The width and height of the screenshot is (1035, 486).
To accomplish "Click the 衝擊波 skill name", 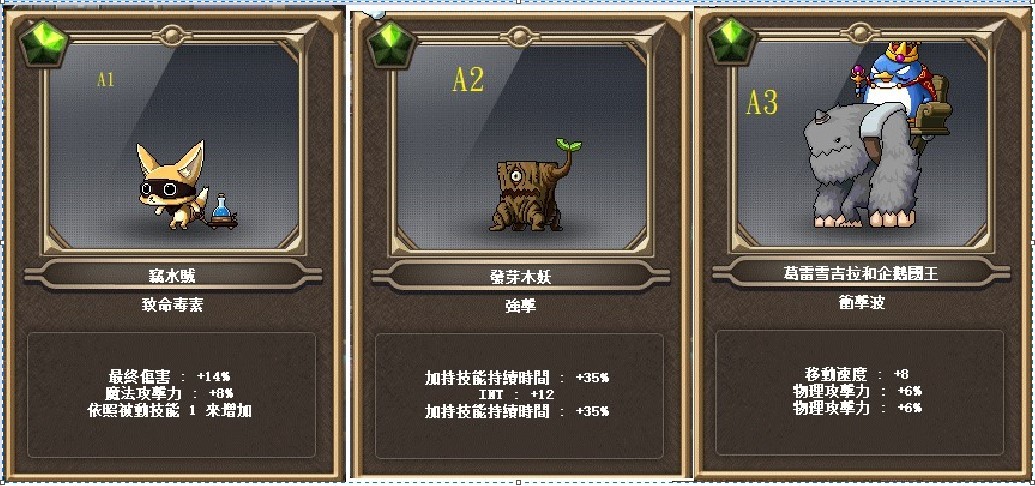I will pos(861,302).
